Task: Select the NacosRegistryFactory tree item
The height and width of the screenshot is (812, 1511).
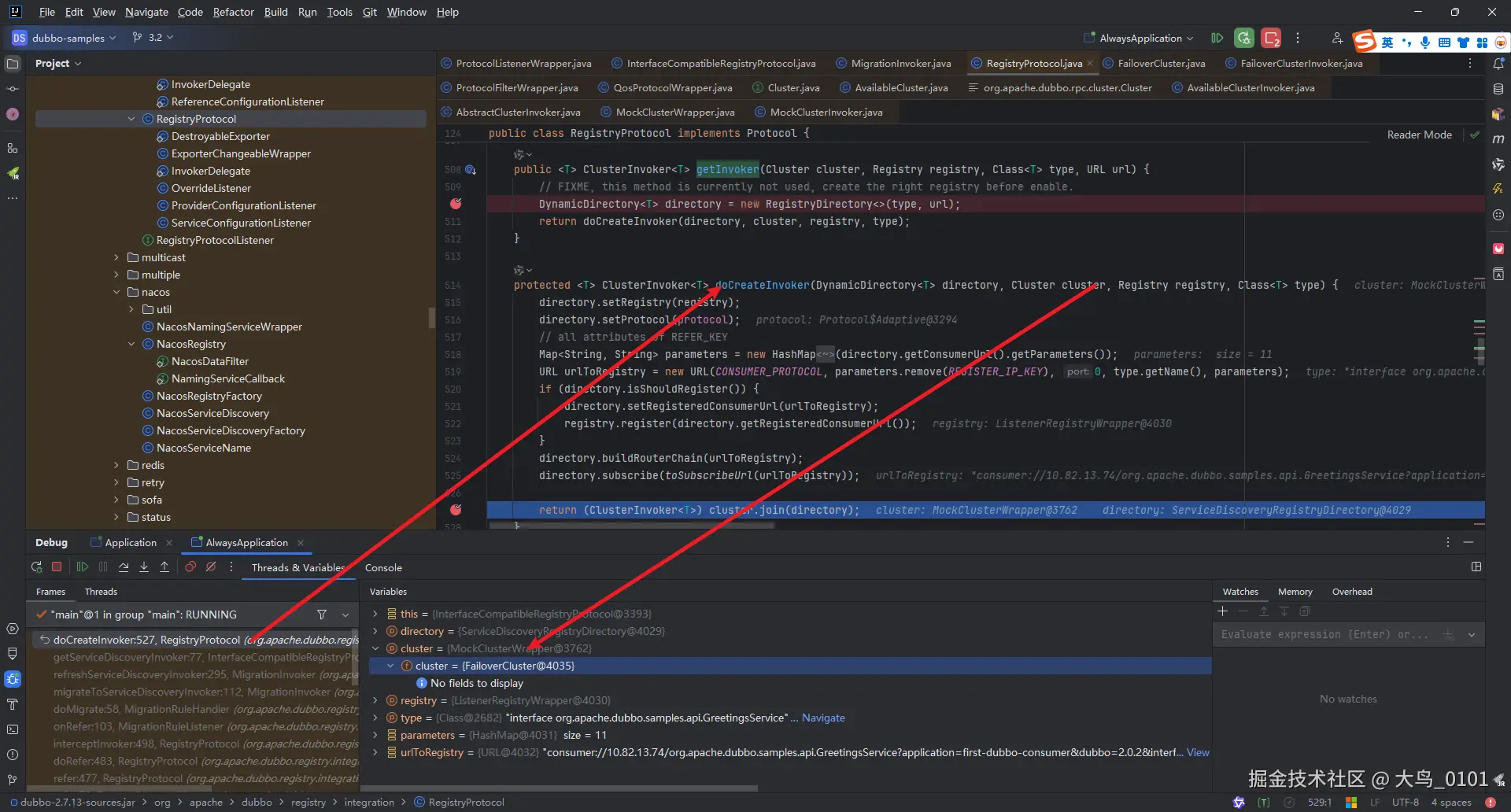Action: [x=209, y=396]
